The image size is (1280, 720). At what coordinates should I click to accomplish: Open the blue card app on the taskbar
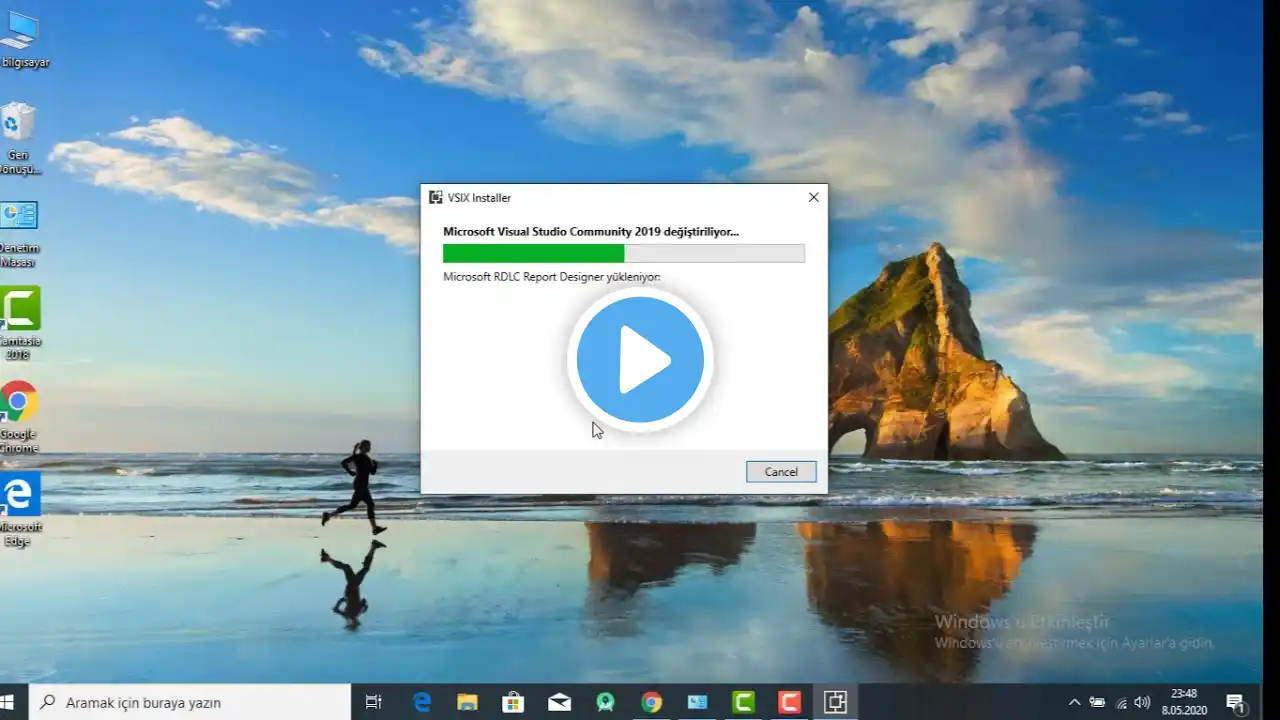coord(697,702)
